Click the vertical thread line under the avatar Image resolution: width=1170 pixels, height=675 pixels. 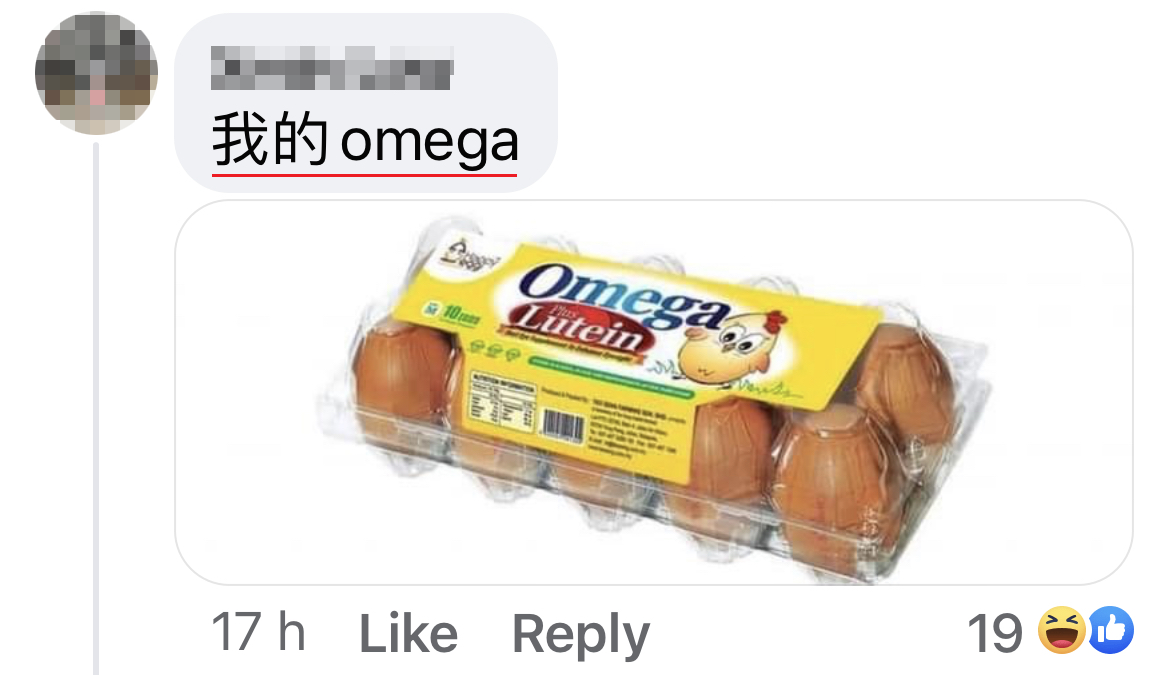(96, 409)
